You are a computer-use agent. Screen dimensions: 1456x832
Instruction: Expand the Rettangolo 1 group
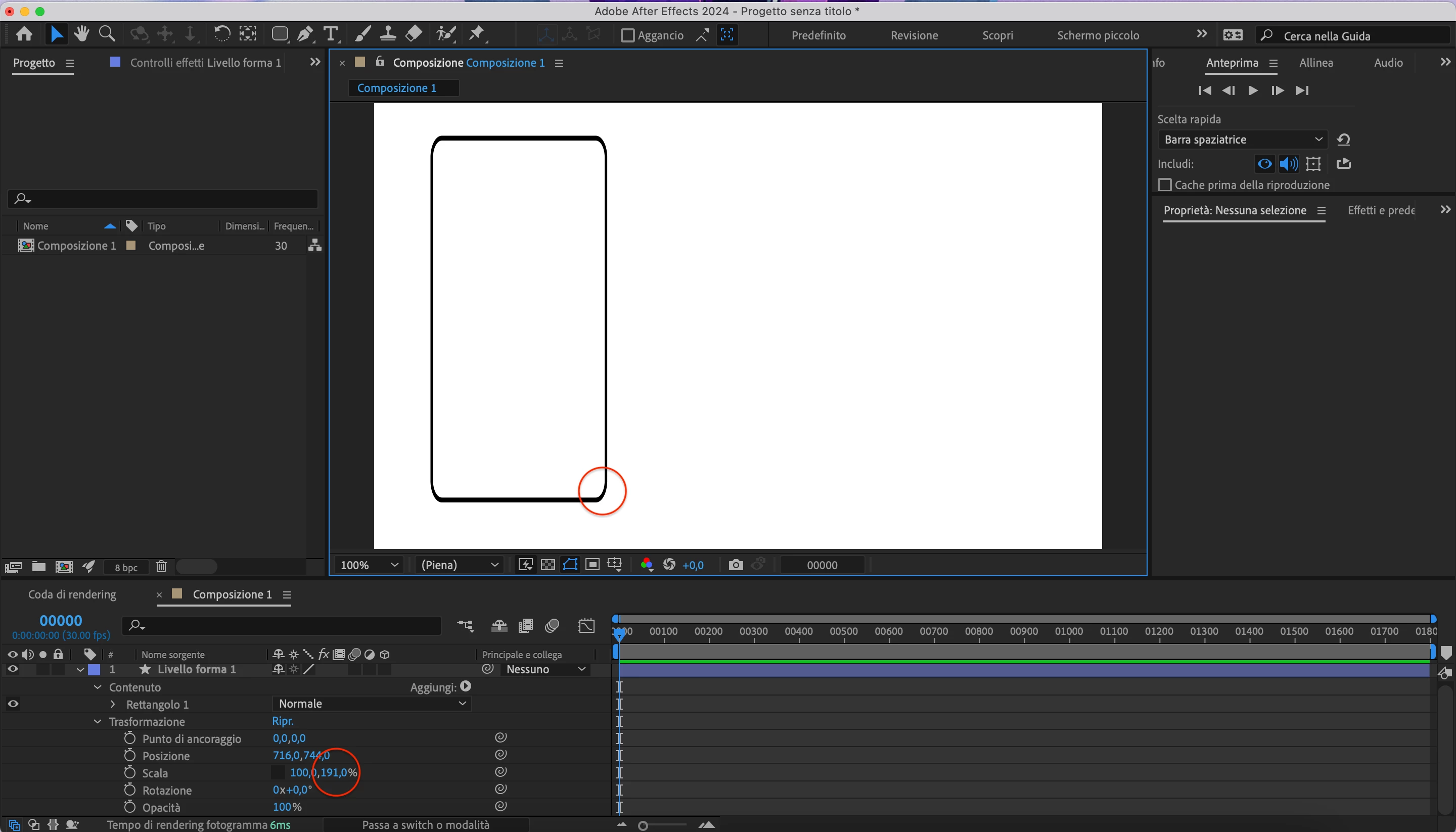click(113, 704)
